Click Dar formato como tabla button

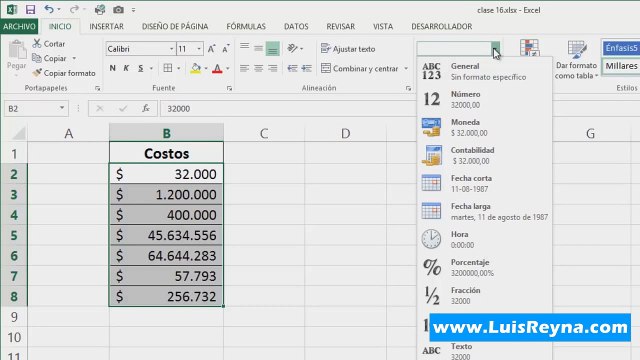(576, 60)
